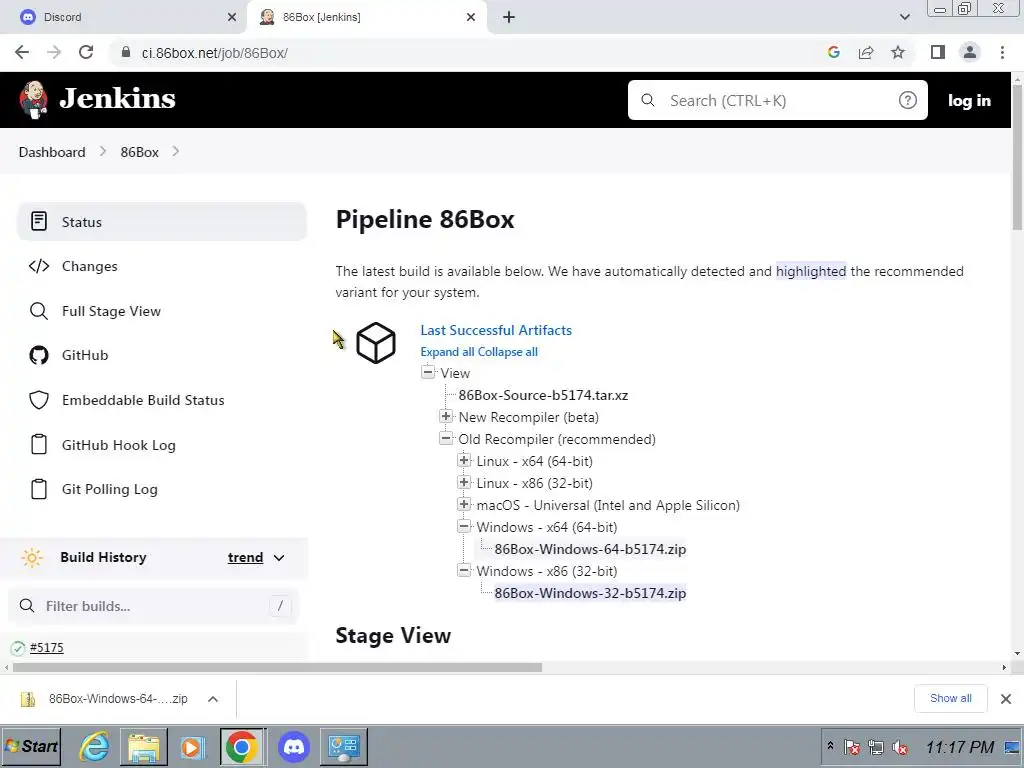Collapse the Old Recompiler (recommended) node
The height and width of the screenshot is (768, 1024).
[x=446, y=438]
